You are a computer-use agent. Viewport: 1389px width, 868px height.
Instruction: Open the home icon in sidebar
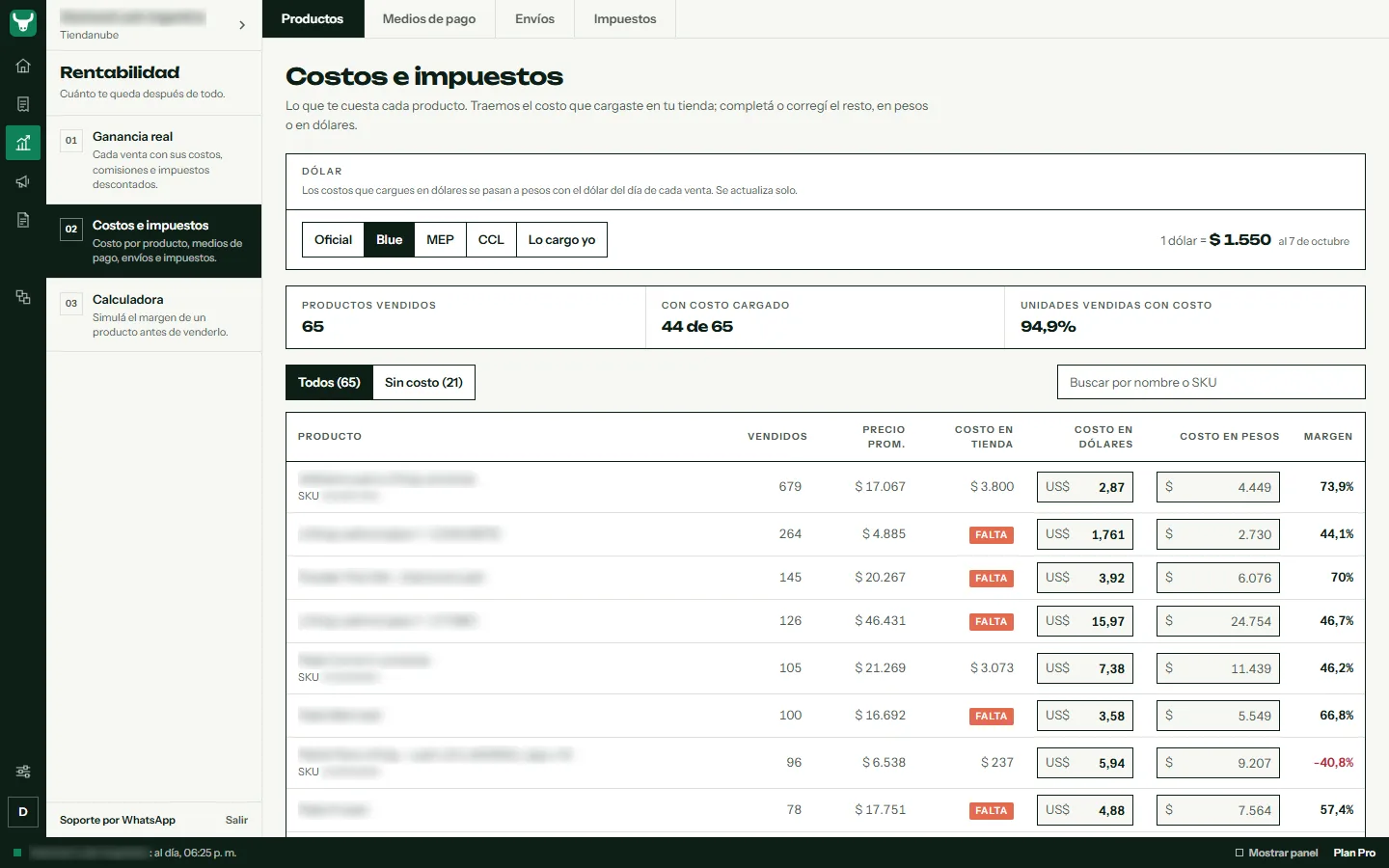tap(23, 66)
